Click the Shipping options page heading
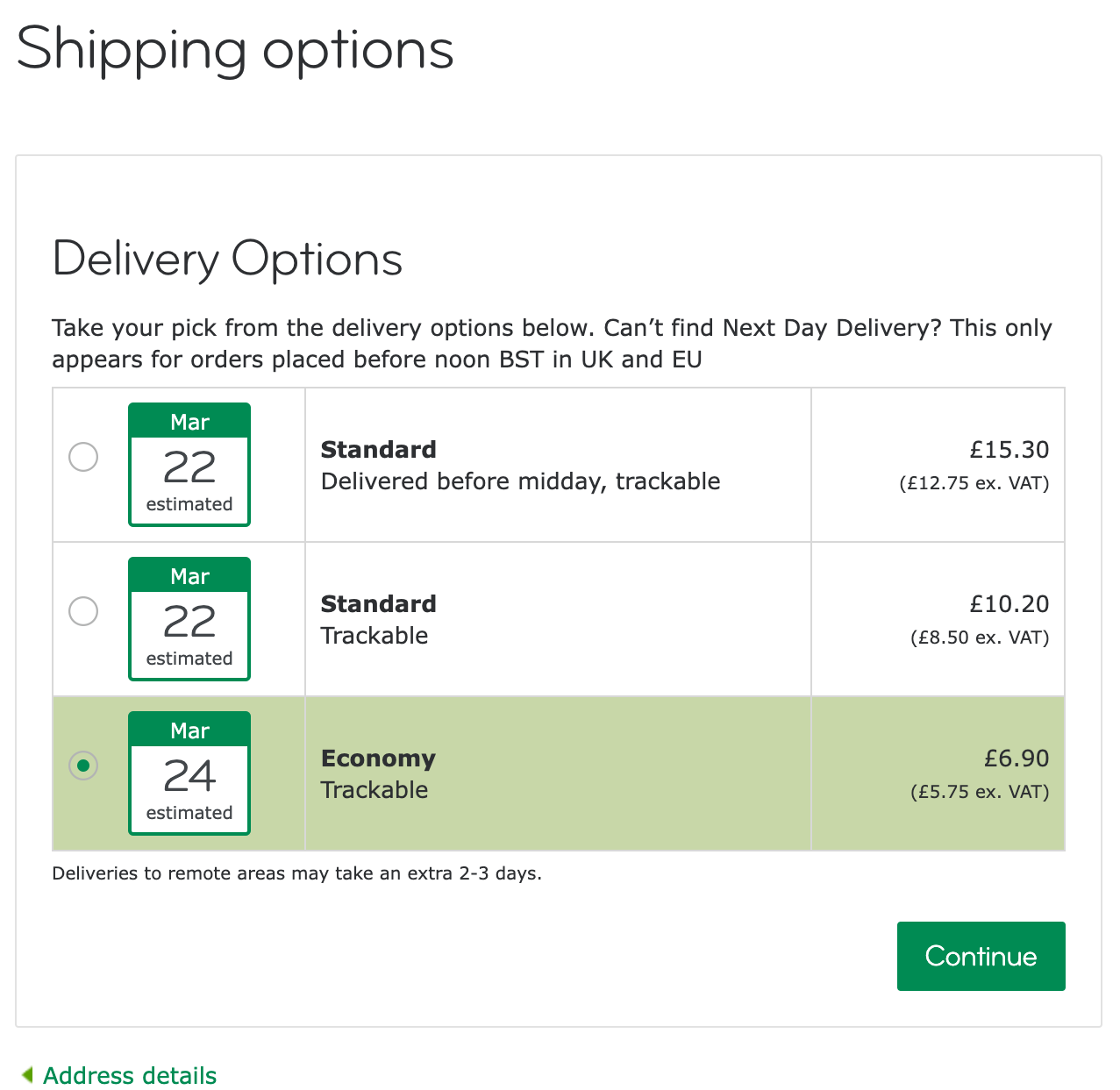 point(235,50)
